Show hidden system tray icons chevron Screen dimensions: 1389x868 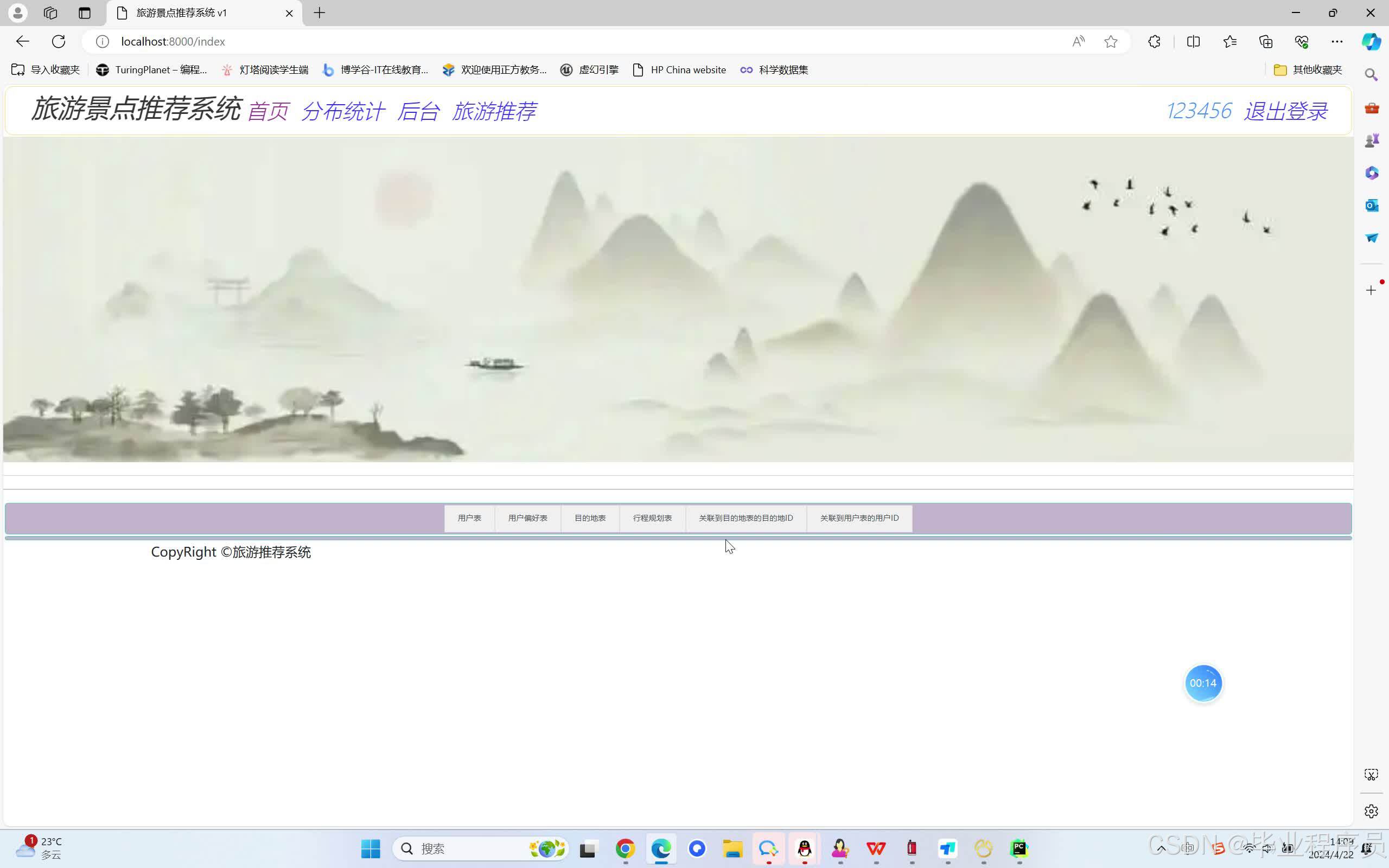[1161, 848]
